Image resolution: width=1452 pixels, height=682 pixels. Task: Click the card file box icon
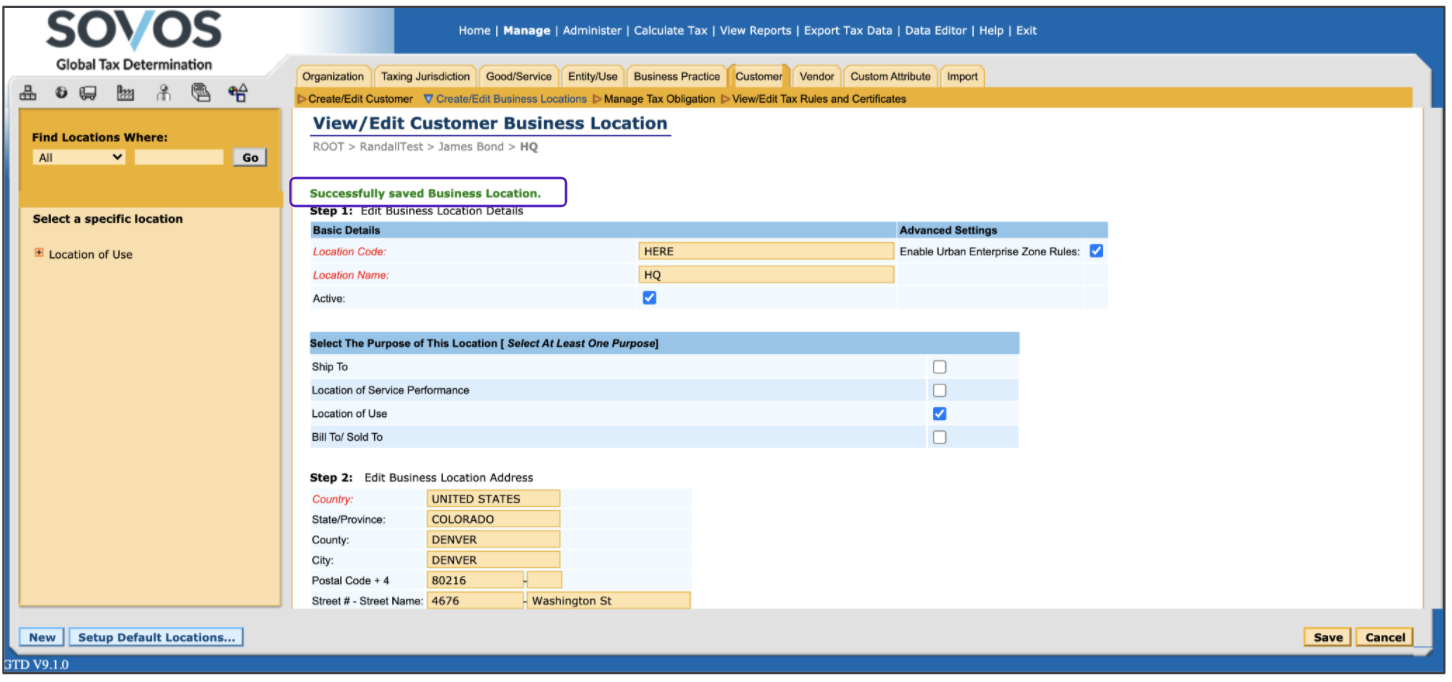[201, 93]
